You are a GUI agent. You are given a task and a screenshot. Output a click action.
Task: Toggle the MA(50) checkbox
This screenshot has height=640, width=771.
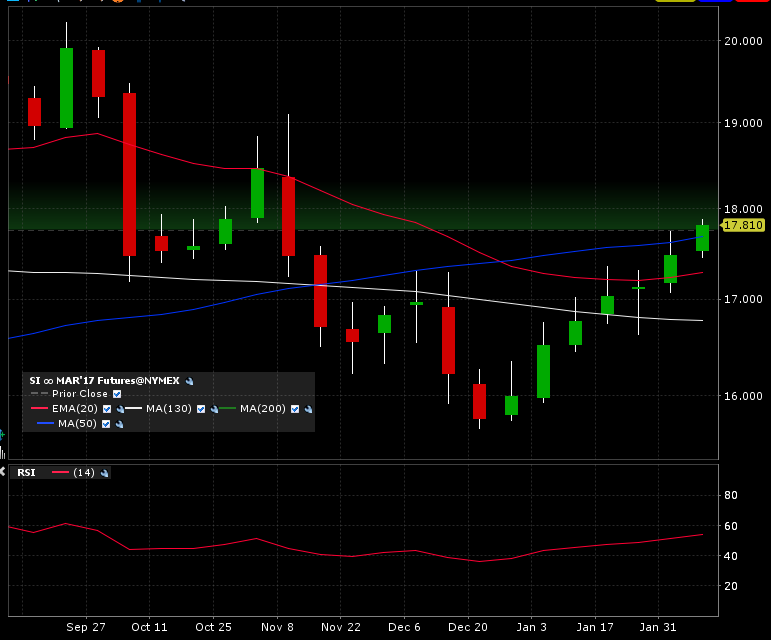[x=107, y=424]
